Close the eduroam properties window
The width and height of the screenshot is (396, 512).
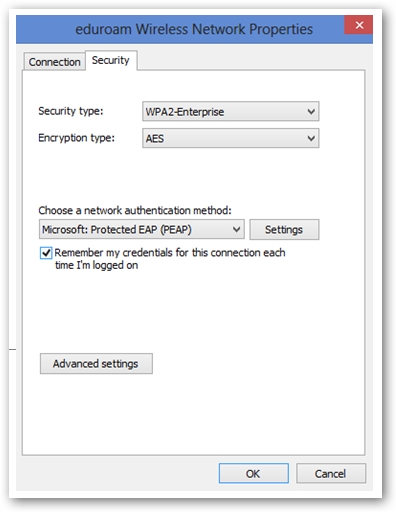pyautogui.click(x=359, y=25)
